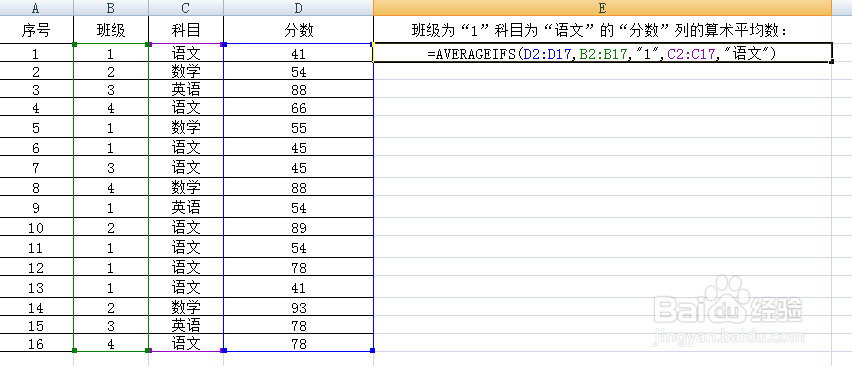
Task: Select 序号 cell containing 5
Action: click(x=36, y=128)
